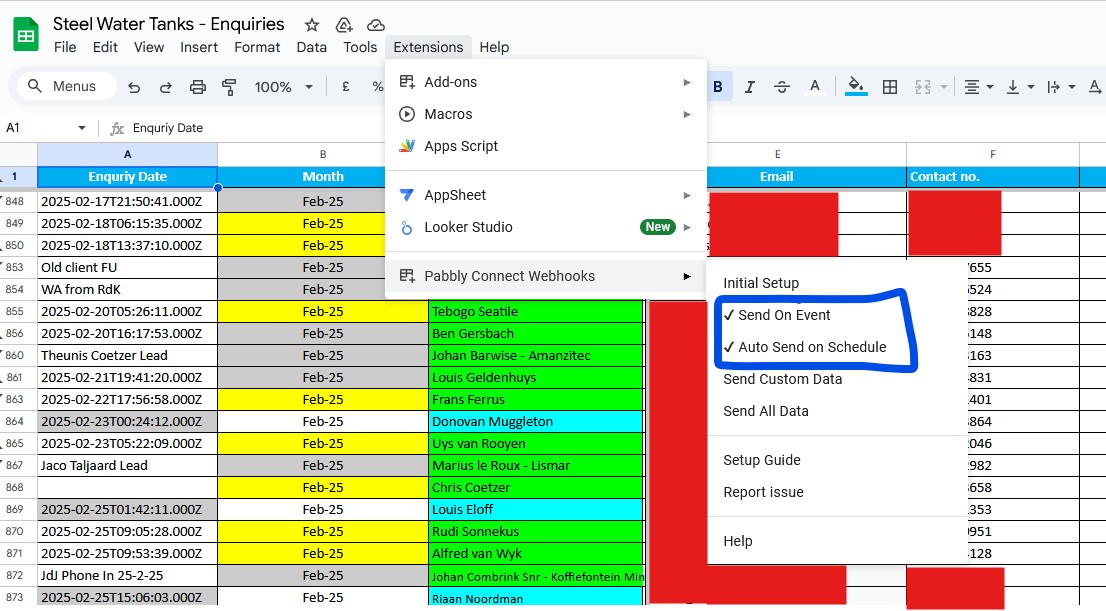
Task: Select column F header
Action: click(x=992, y=154)
